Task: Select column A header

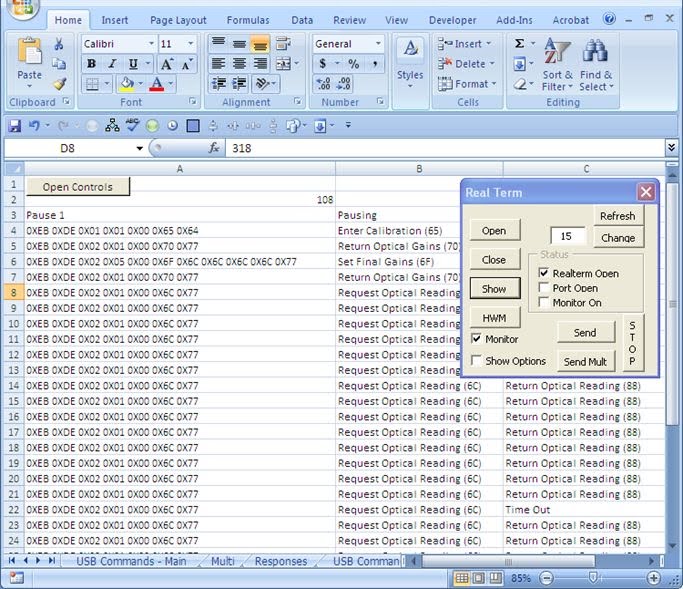Action: pos(180,169)
